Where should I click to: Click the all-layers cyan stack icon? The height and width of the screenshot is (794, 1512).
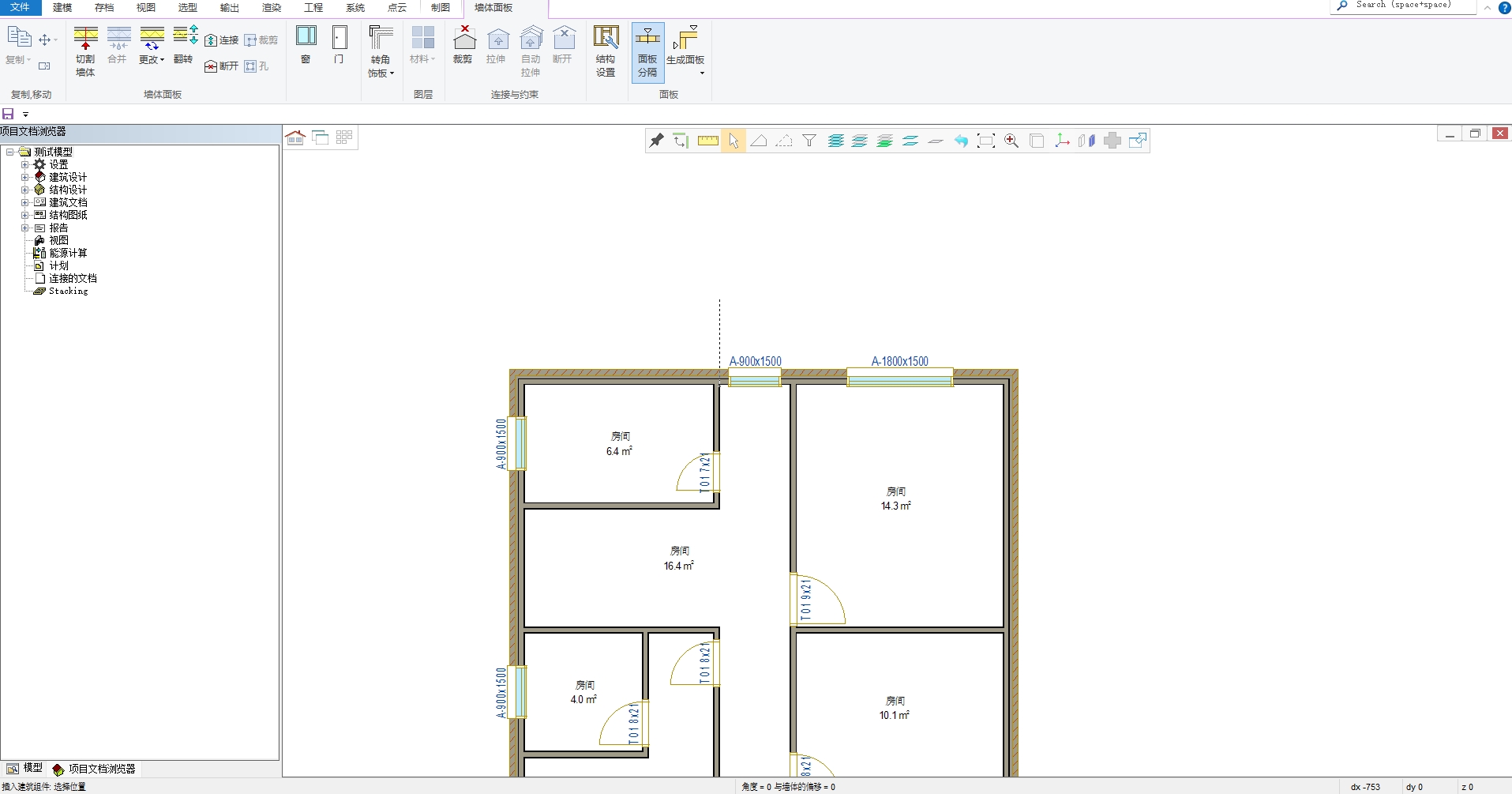pos(835,141)
